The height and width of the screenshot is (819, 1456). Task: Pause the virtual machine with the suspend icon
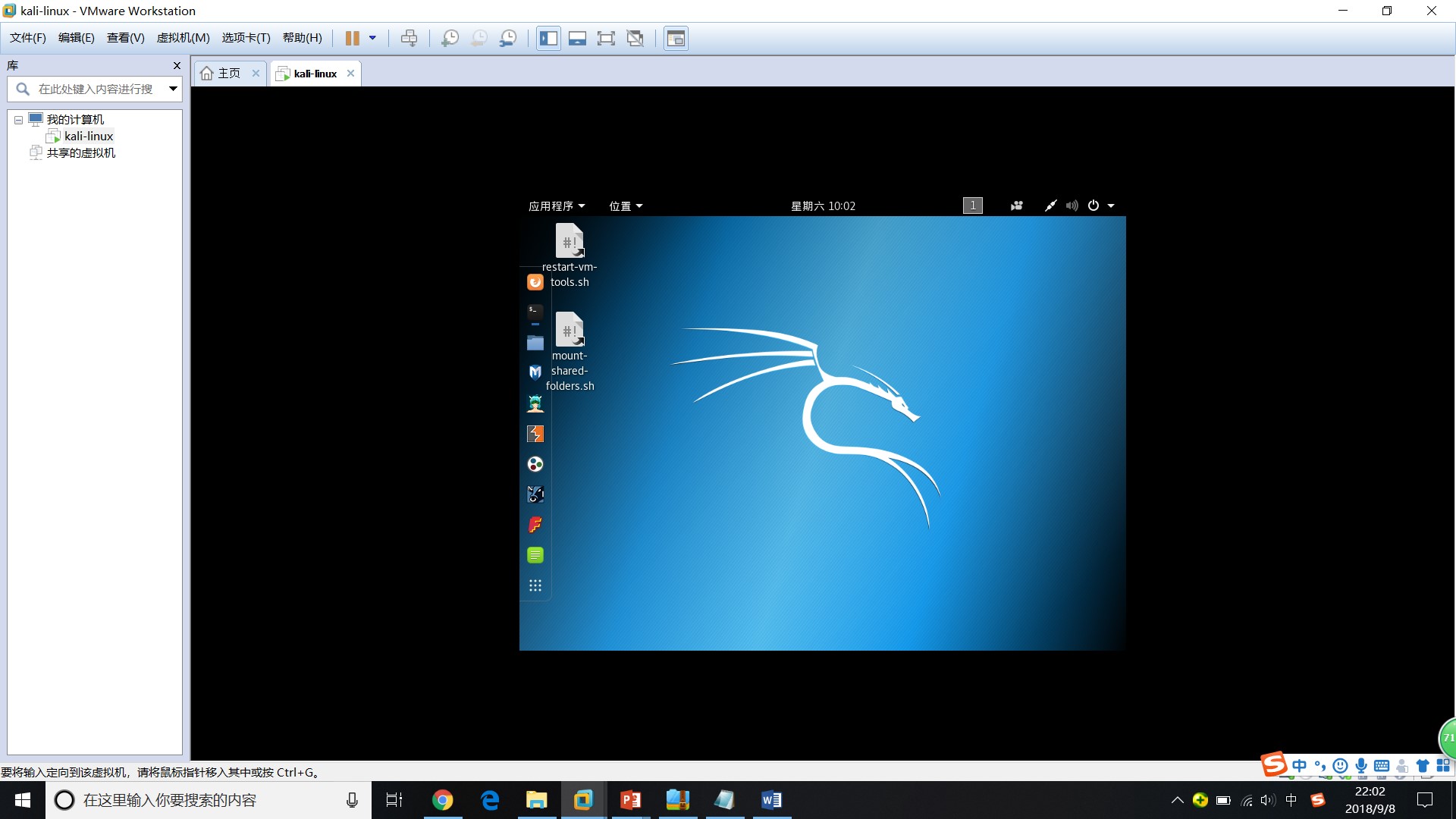click(x=352, y=38)
